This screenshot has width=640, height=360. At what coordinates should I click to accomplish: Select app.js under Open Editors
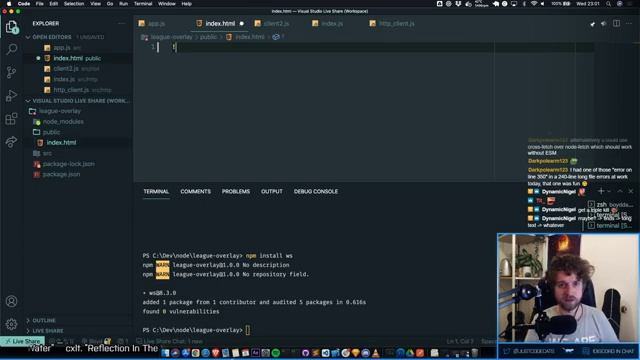[x=62, y=48]
